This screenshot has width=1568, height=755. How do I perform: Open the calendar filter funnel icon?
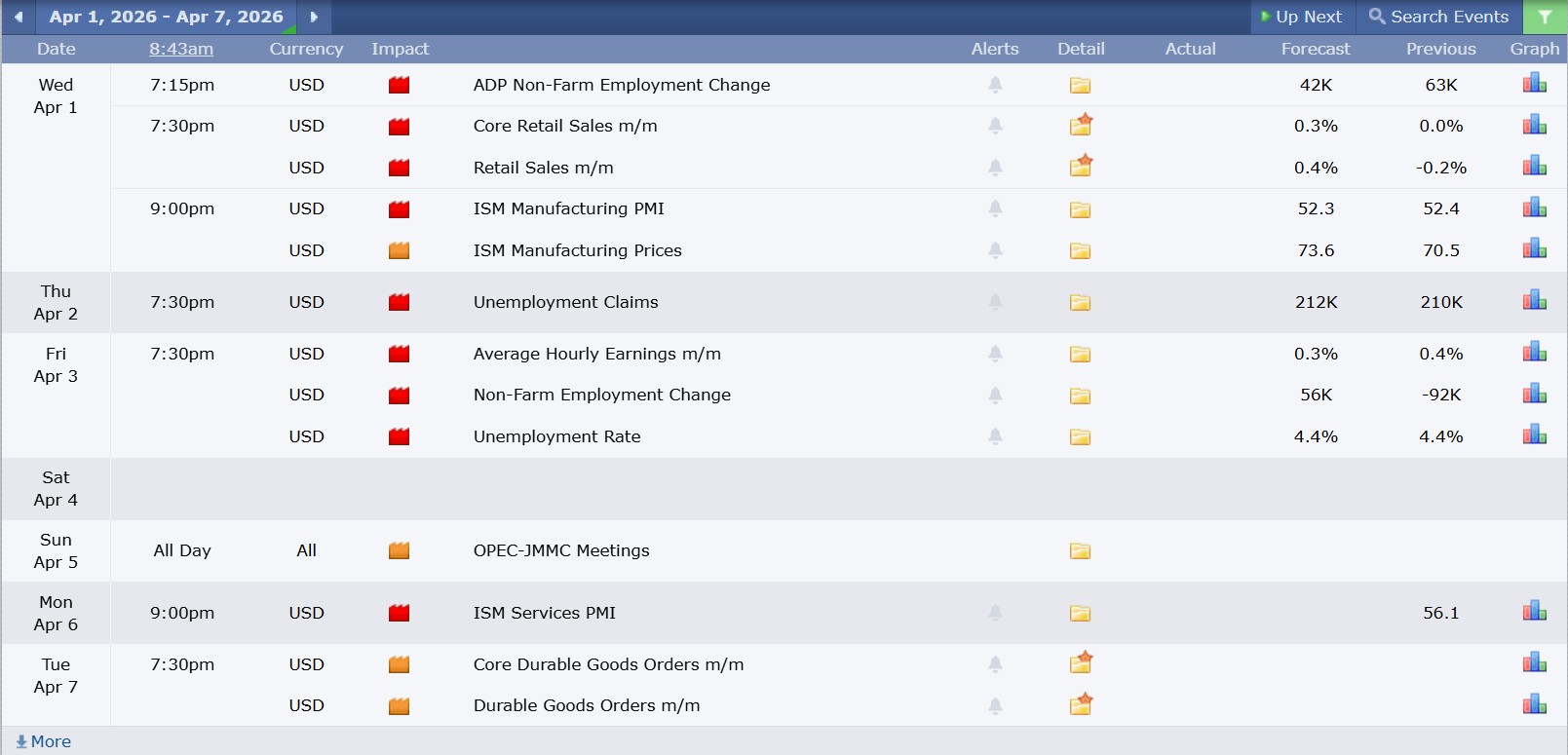coord(1545,17)
